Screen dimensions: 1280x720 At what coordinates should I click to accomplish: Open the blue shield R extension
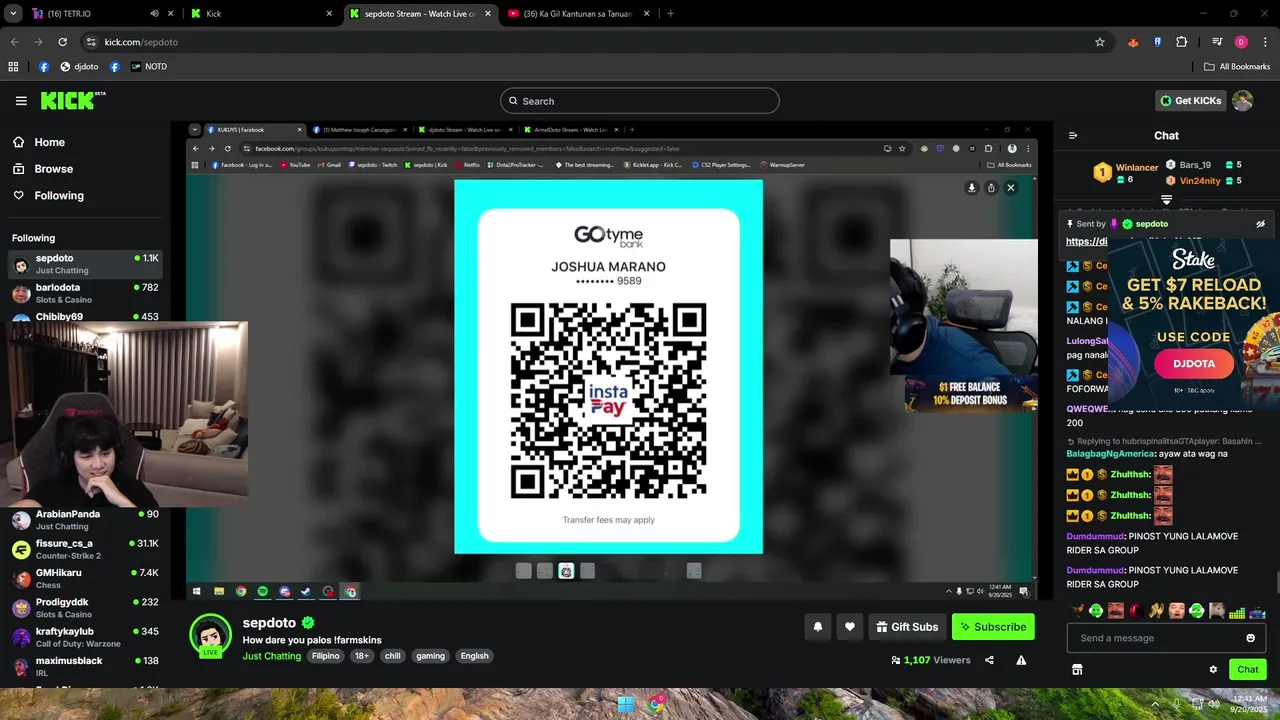point(1157,42)
